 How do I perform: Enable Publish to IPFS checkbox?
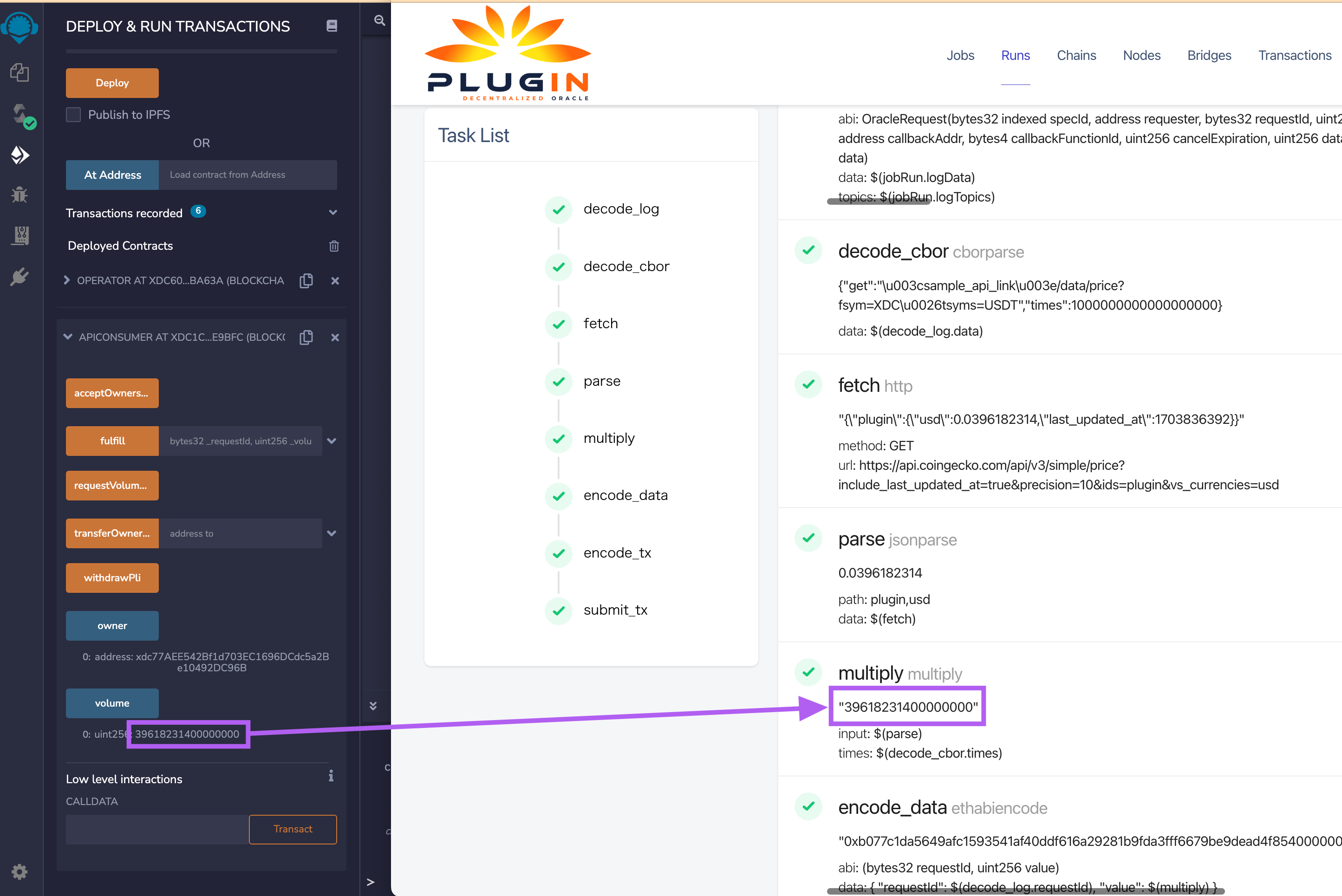tap(73, 115)
